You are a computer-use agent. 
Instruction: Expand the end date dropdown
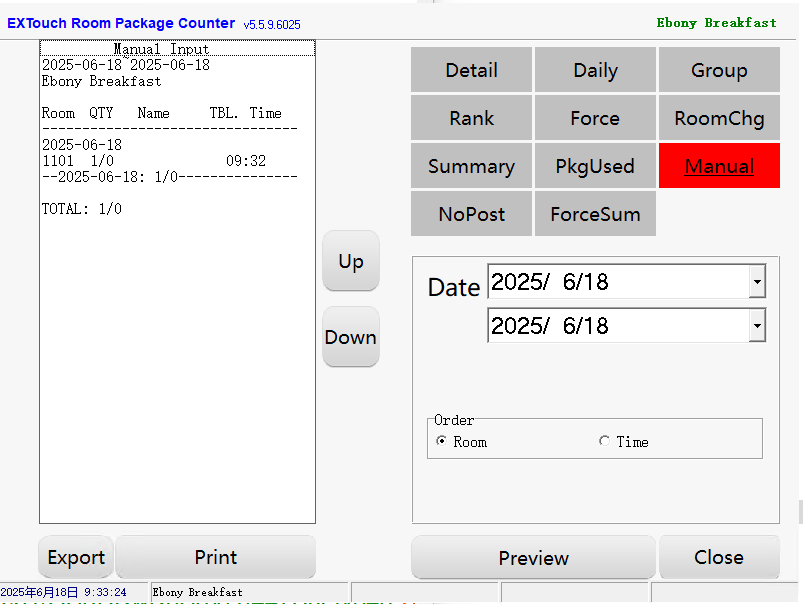pyautogui.click(x=757, y=326)
